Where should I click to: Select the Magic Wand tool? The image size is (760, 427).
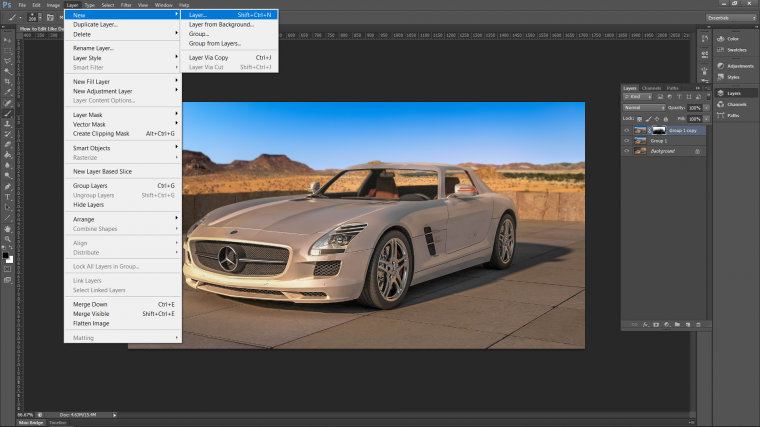point(7,71)
